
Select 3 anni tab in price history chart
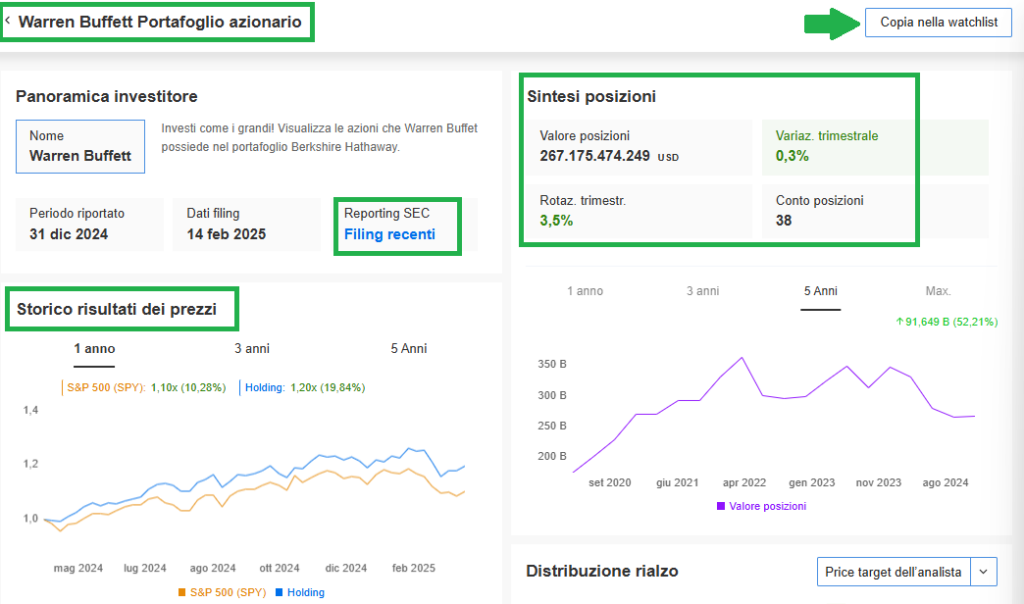click(251, 349)
